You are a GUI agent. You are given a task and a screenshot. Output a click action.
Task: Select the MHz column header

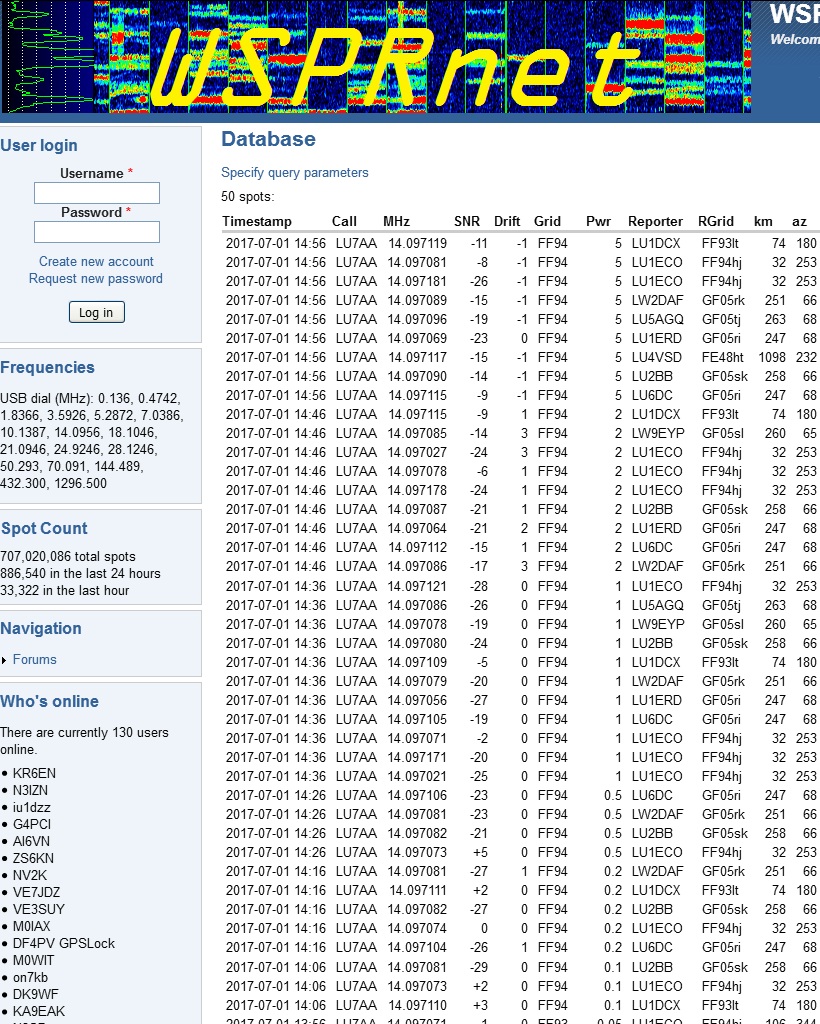click(x=396, y=221)
